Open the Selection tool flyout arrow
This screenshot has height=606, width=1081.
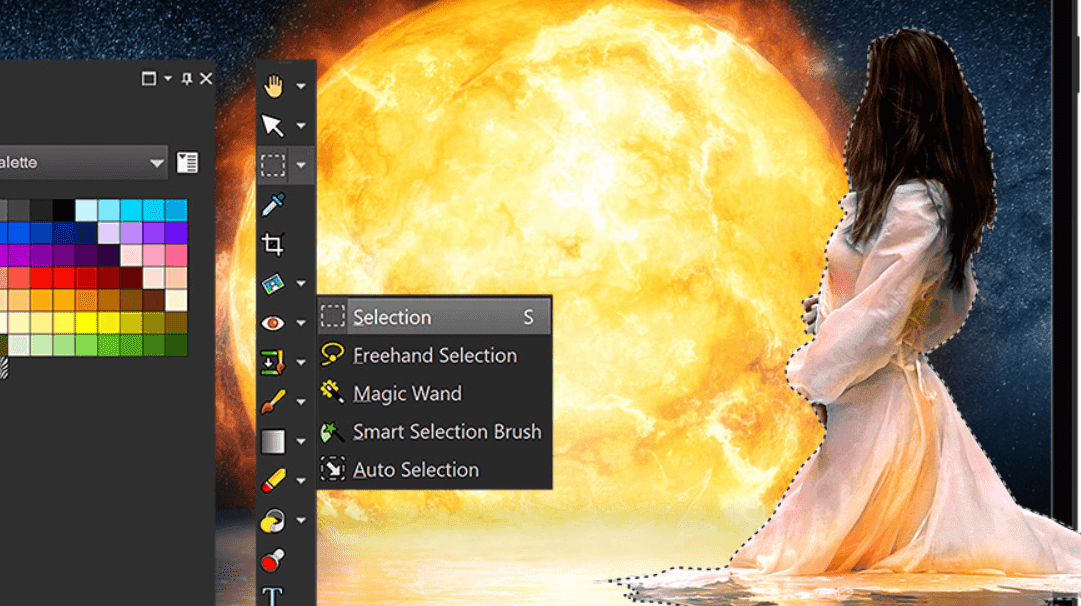point(301,165)
